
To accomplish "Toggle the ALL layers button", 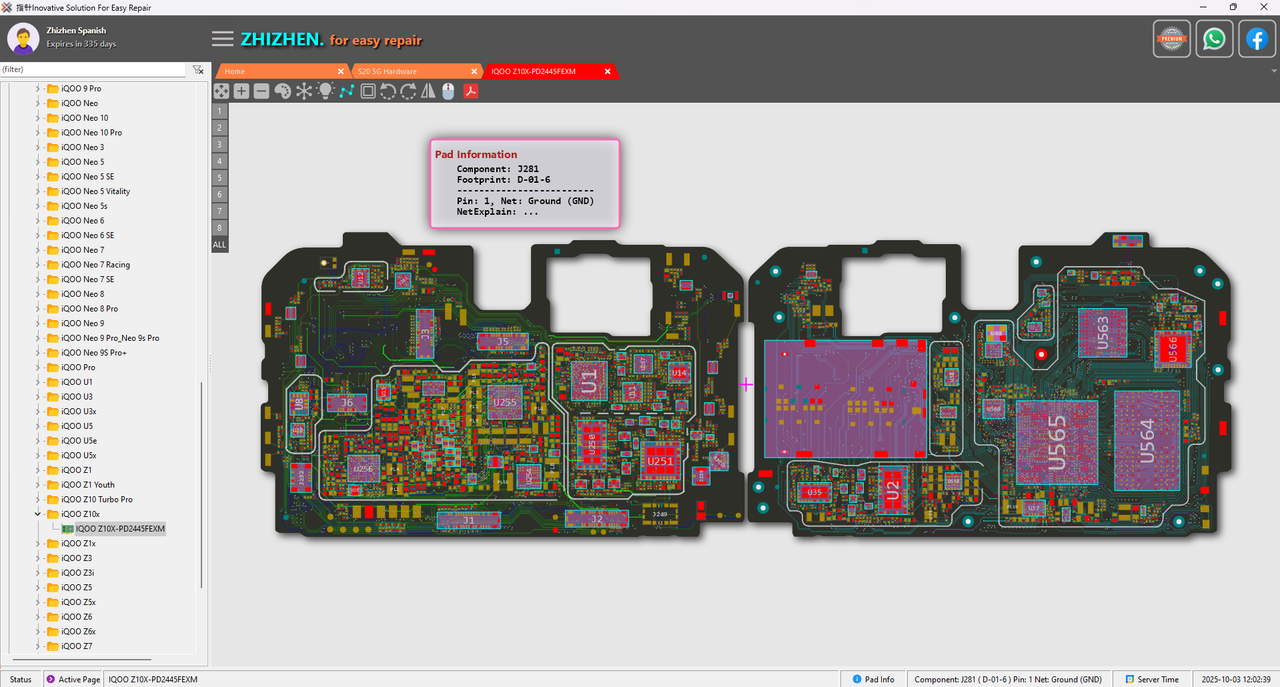I will pos(219,245).
